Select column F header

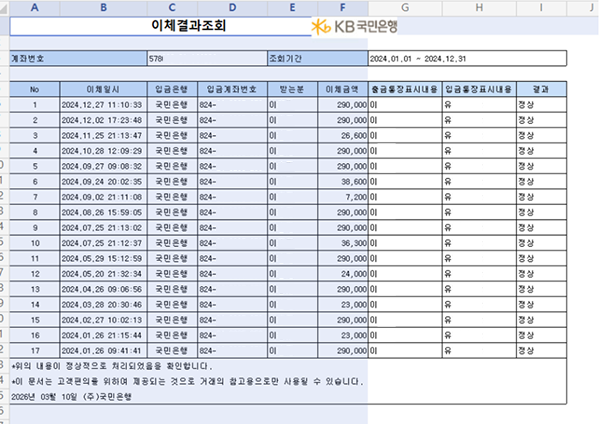pyautogui.click(x=342, y=8)
